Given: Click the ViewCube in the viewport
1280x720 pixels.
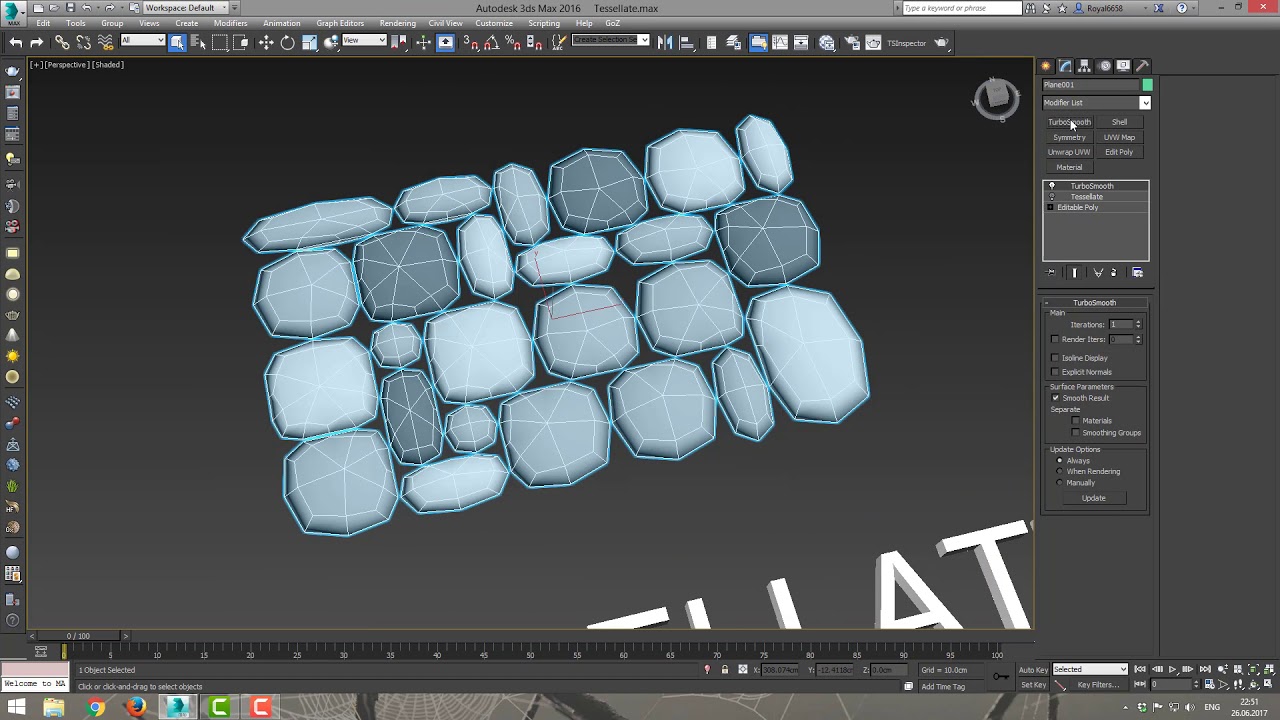Looking at the screenshot, I should coord(996,97).
